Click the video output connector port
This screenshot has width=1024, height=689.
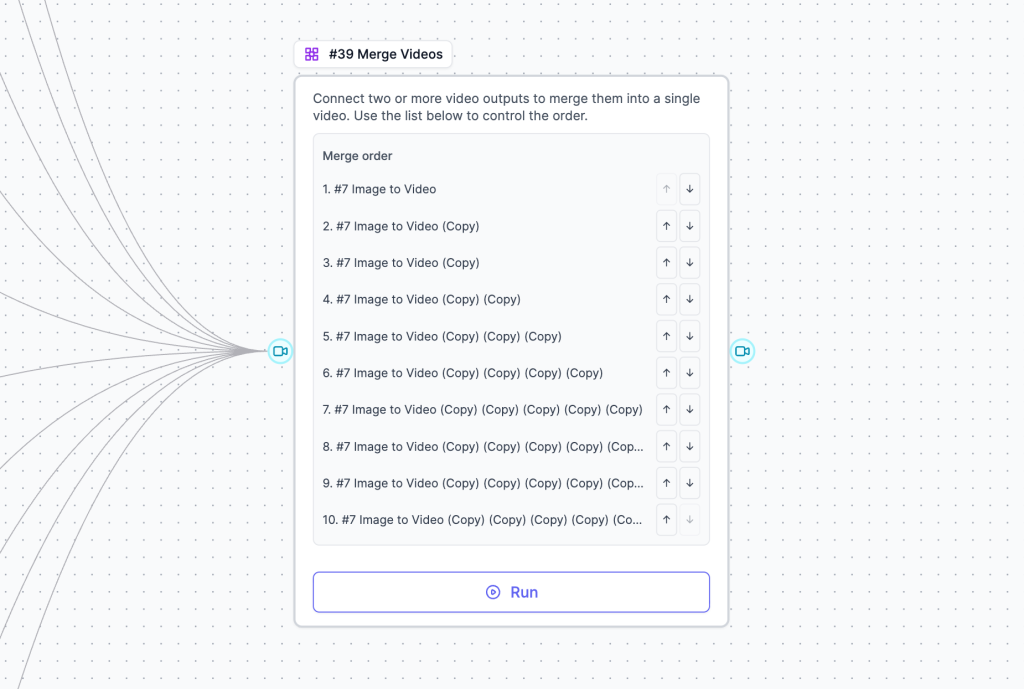(x=742, y=351)
